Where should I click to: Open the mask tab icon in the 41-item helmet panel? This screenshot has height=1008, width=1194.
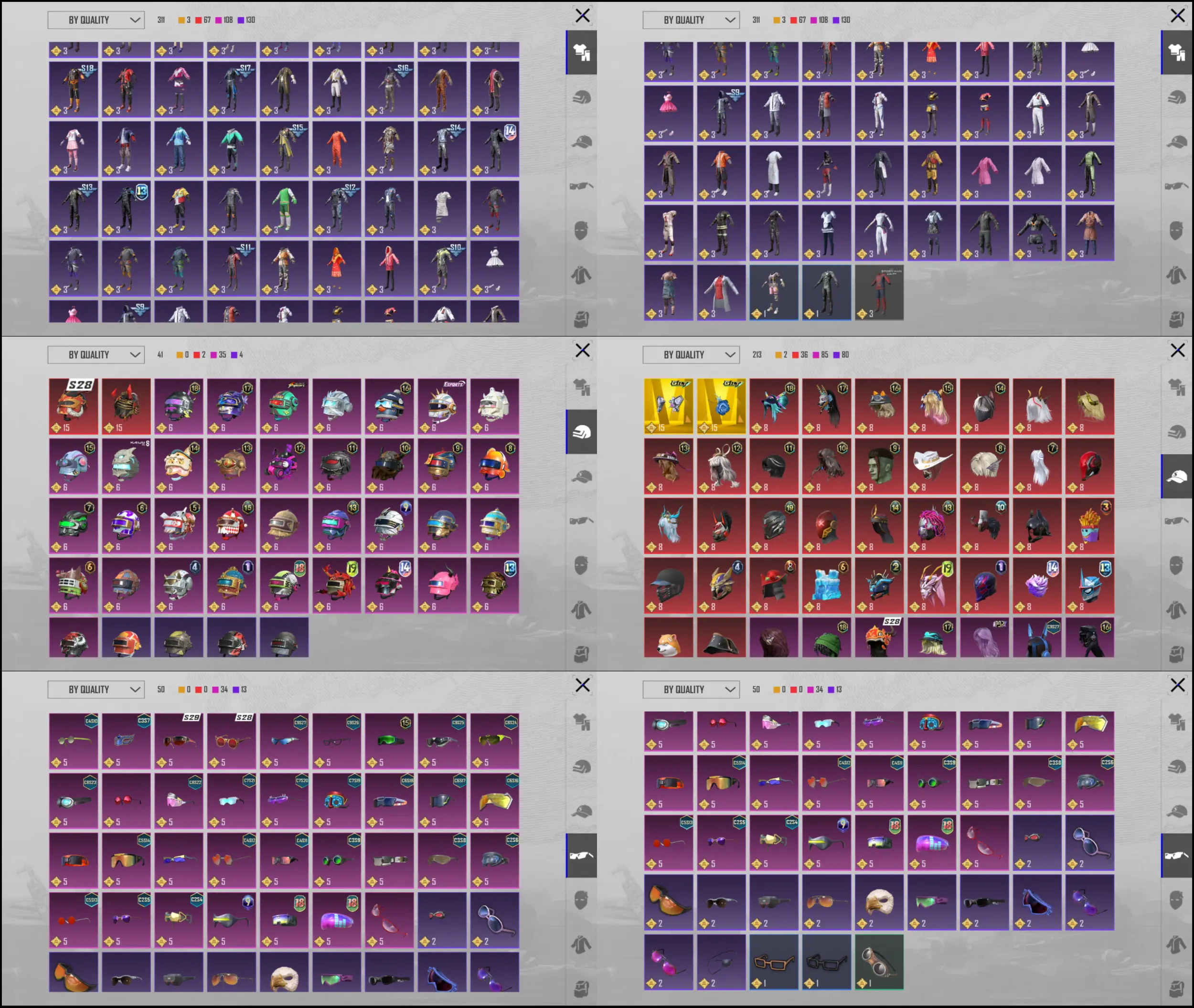[581, 565]
